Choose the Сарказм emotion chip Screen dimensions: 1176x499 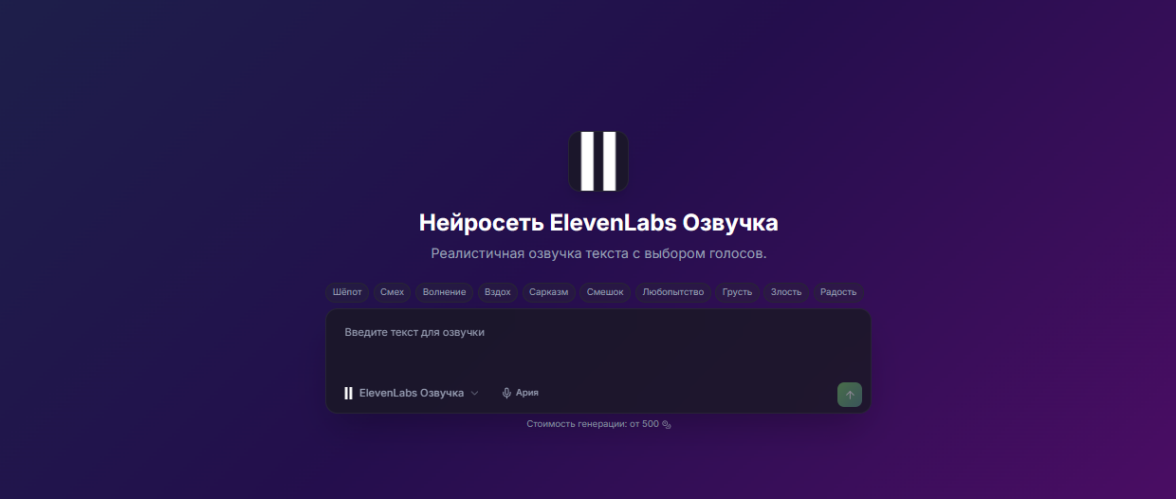[x=548, y=292]
